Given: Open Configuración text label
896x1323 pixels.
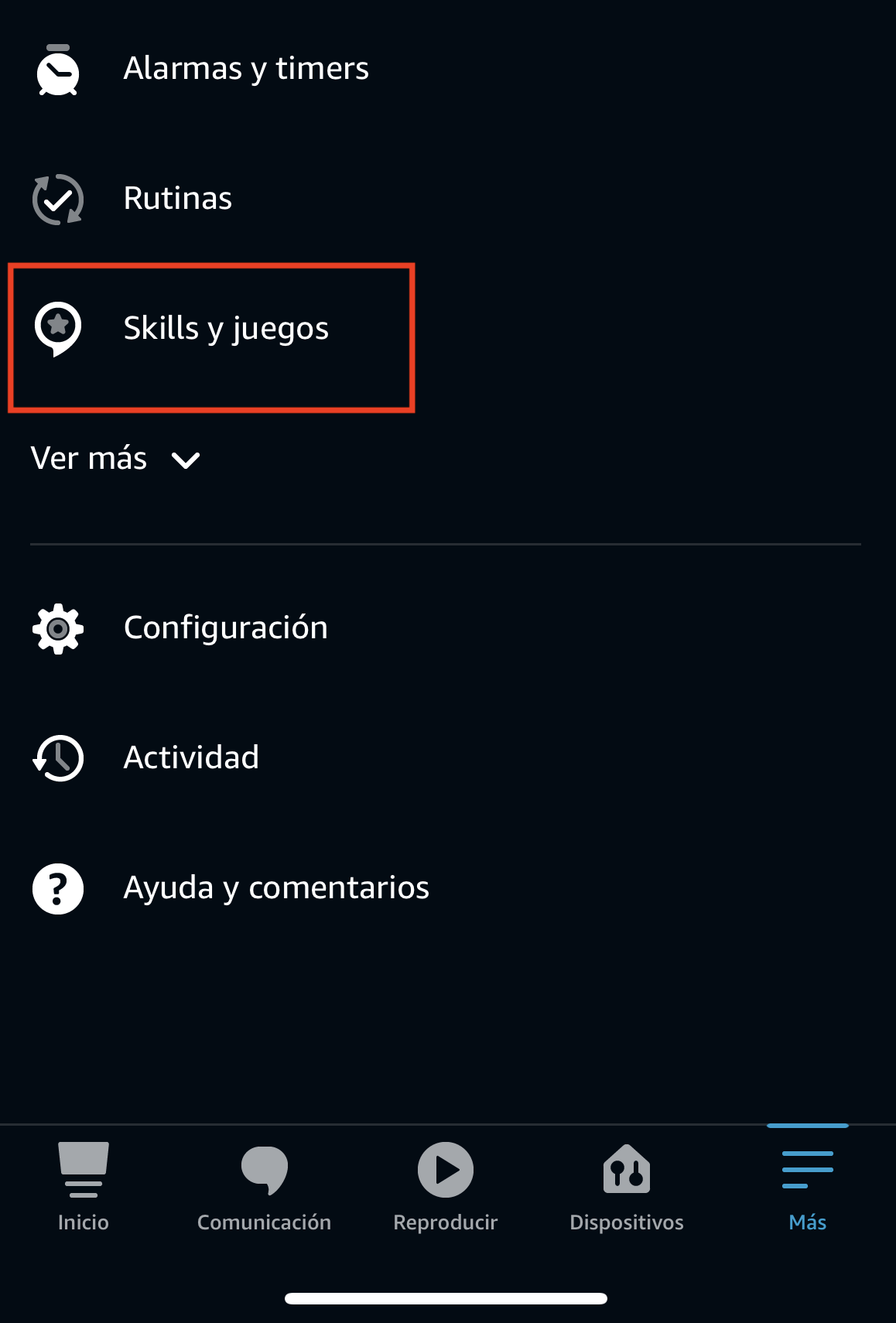Looking at the screenshot, I should 226,627.
